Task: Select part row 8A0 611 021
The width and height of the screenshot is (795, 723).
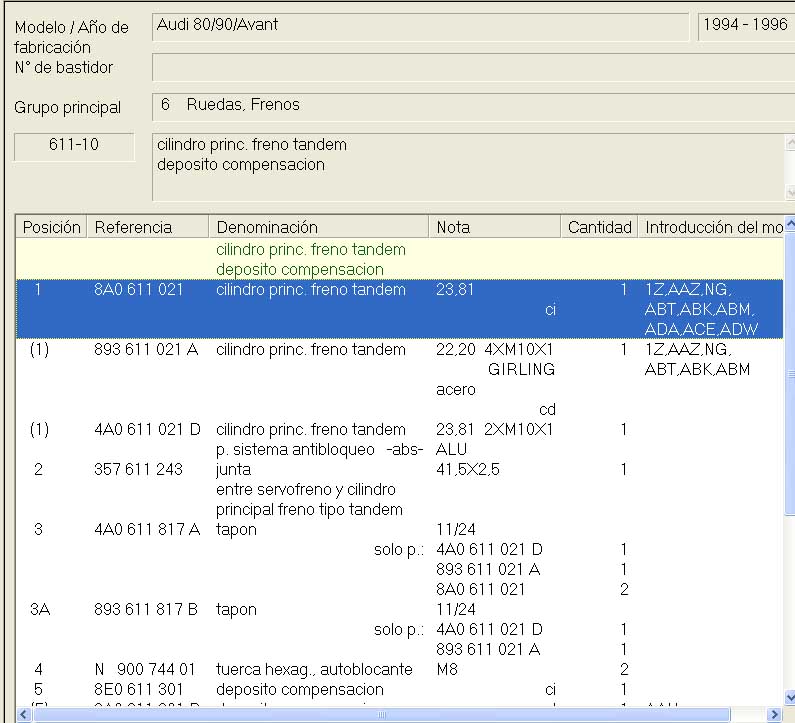Action: (x=400, y=309)
